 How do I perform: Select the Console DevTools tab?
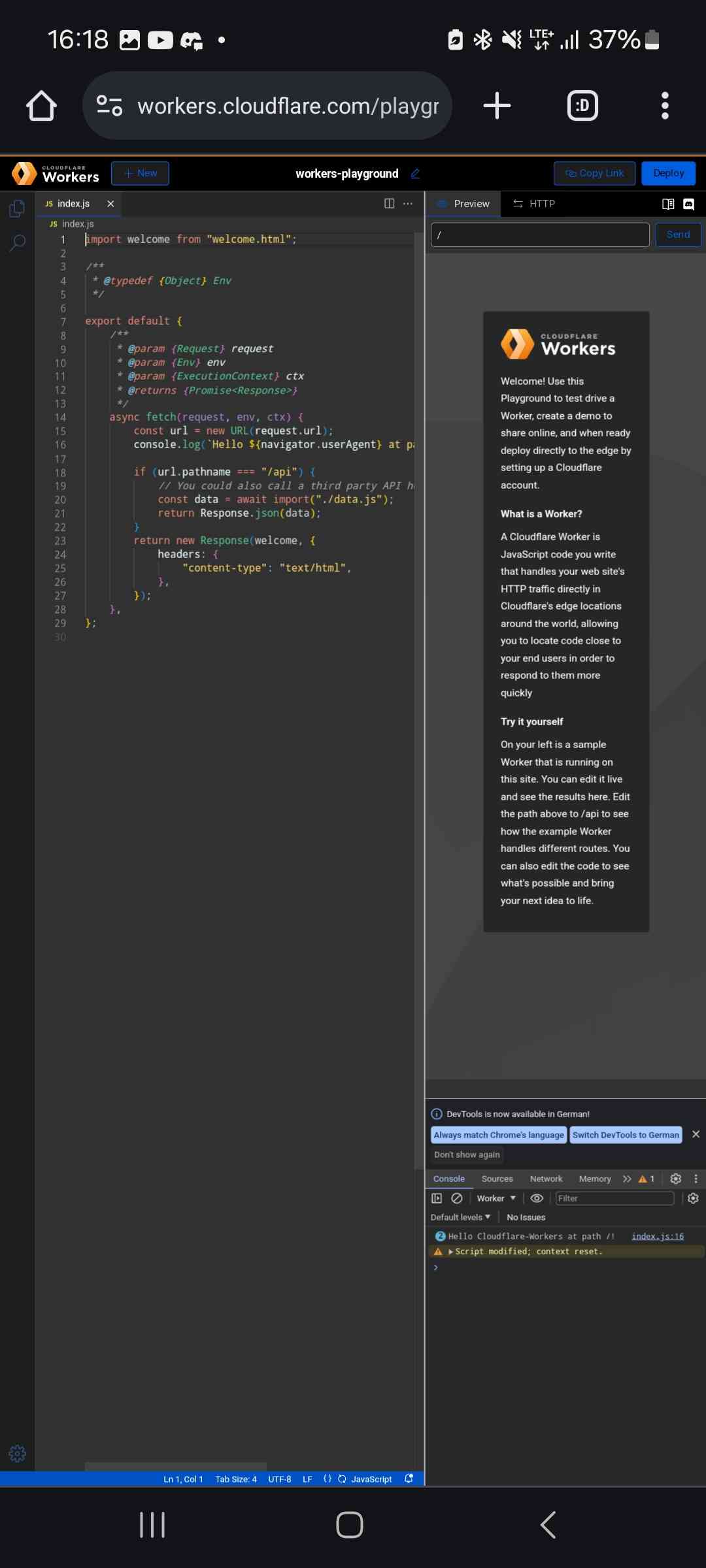(449, 1179)
